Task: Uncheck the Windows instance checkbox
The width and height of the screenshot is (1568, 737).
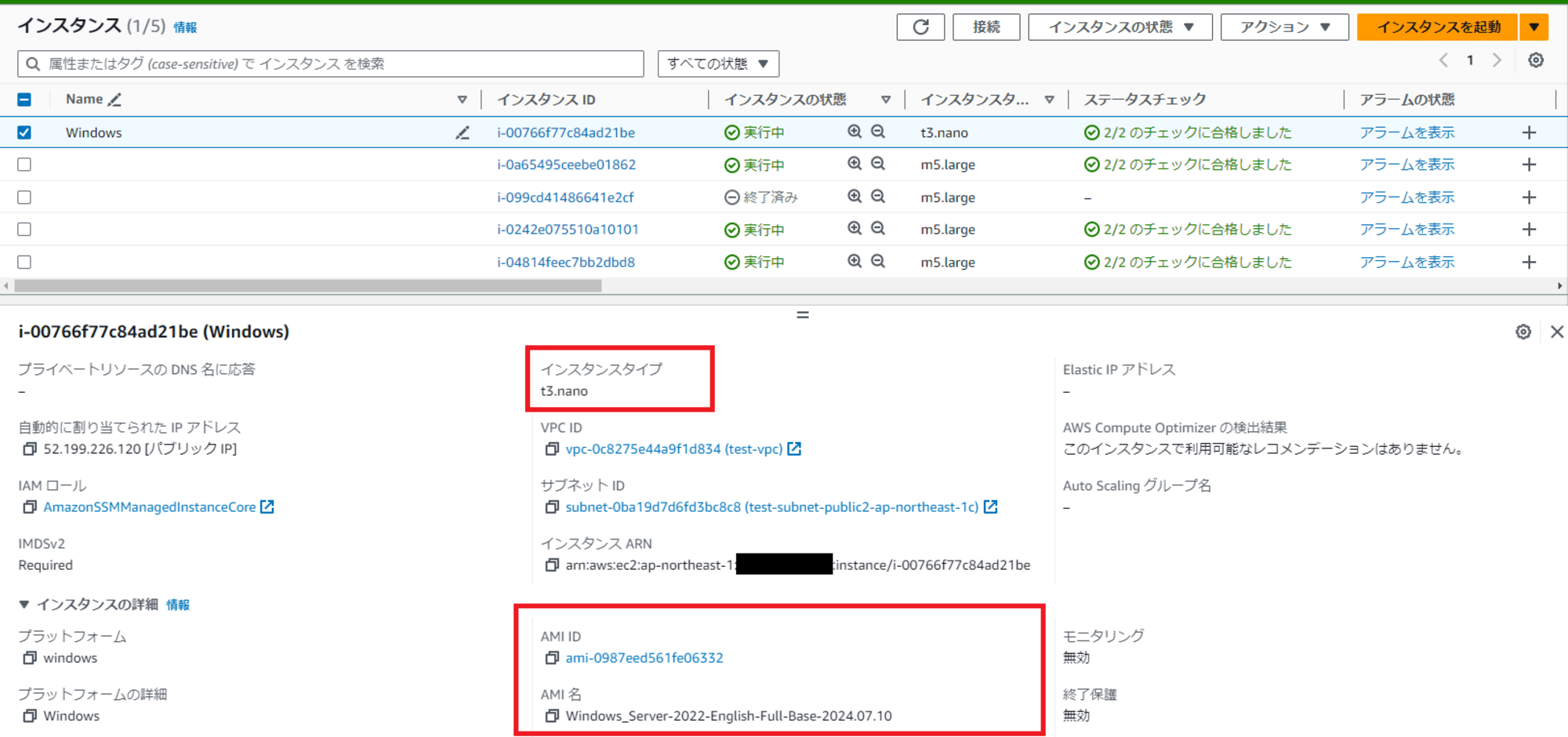Action: 24,133
